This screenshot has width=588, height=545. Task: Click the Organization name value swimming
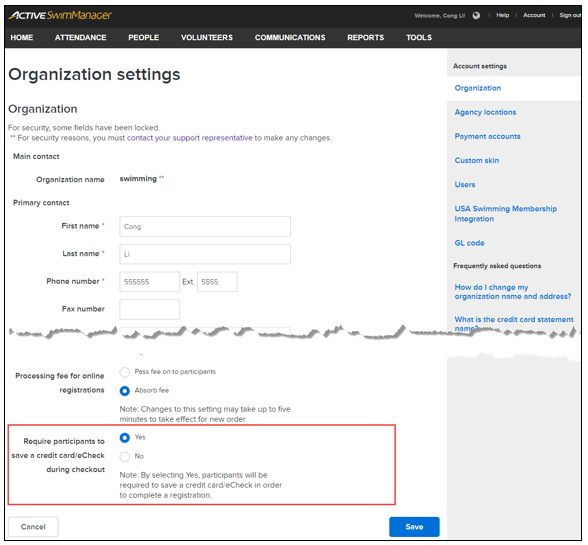click(x=138, y=179)
